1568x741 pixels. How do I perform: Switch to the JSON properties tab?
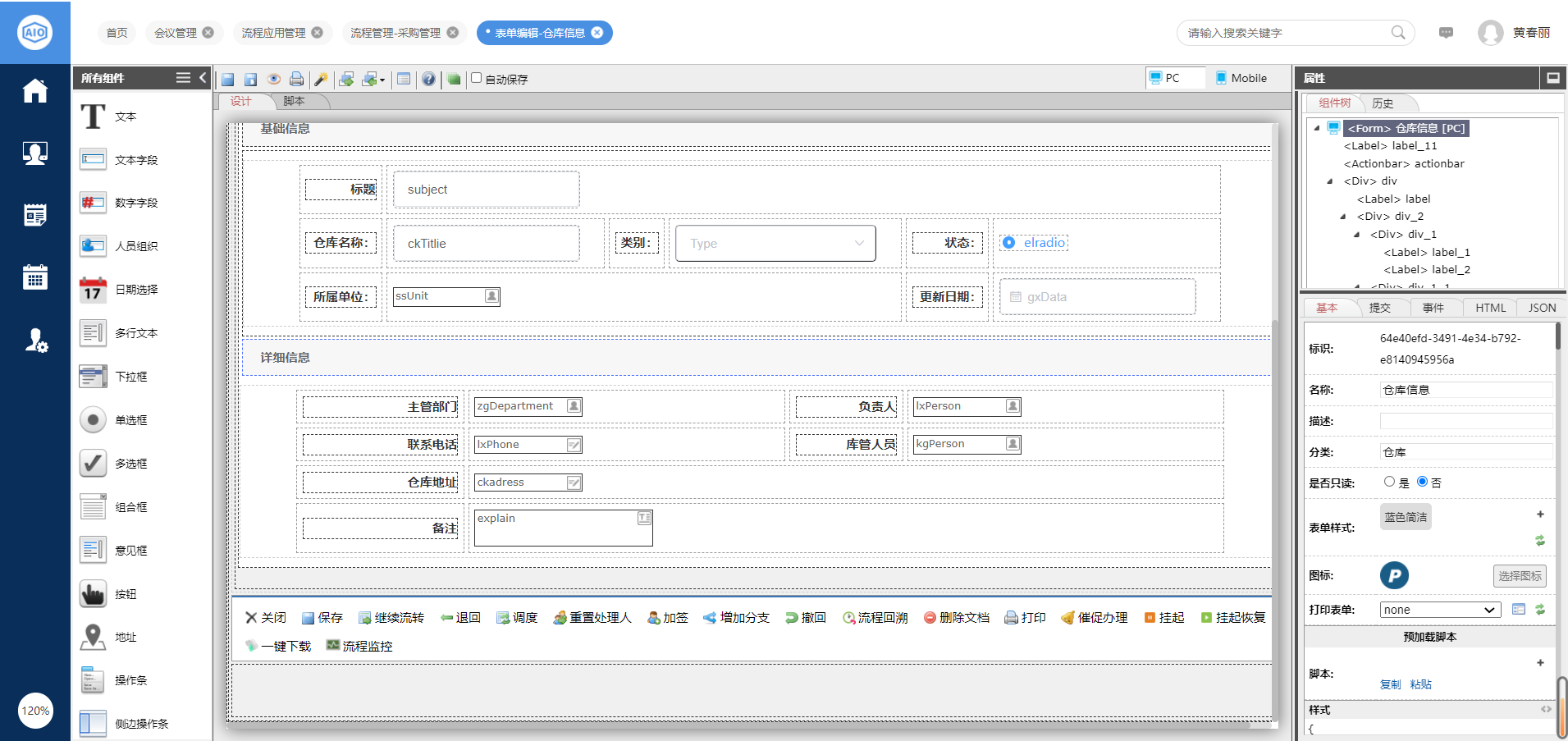(x=1542, y=308)
